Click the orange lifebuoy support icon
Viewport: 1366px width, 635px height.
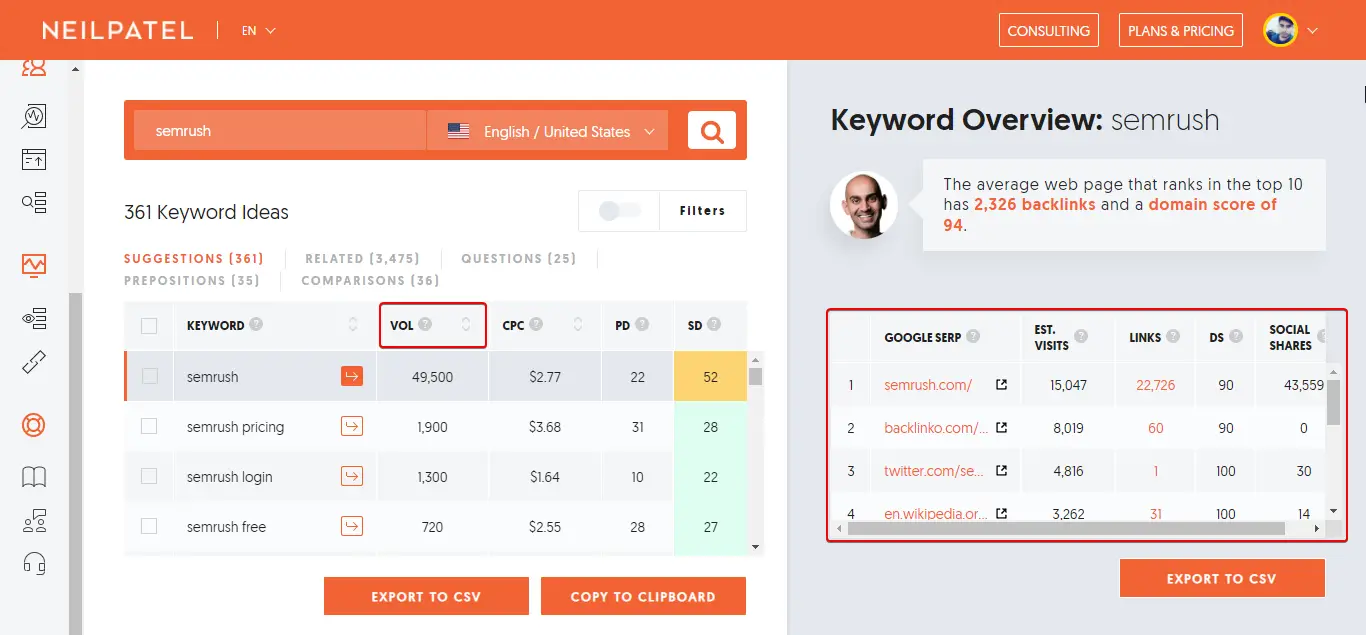pyautogui.click(x=34, y=425)
